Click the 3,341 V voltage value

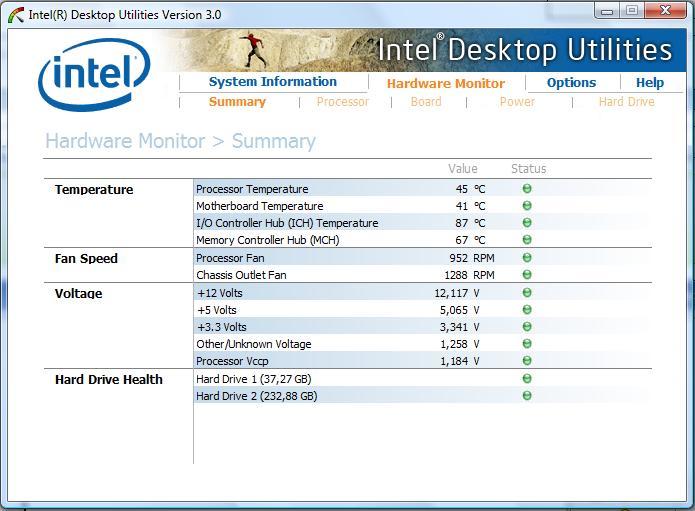(460, 327)
